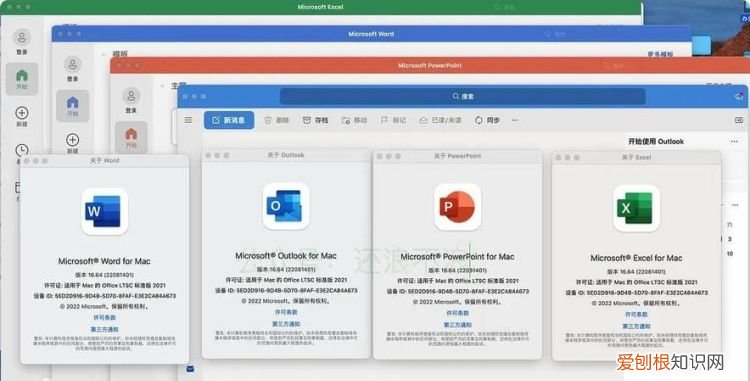This screenshot has height=381, width=750.
Task: Click the Excel logo in 关于 Excel dialog
Action: [x=636, y=208]
